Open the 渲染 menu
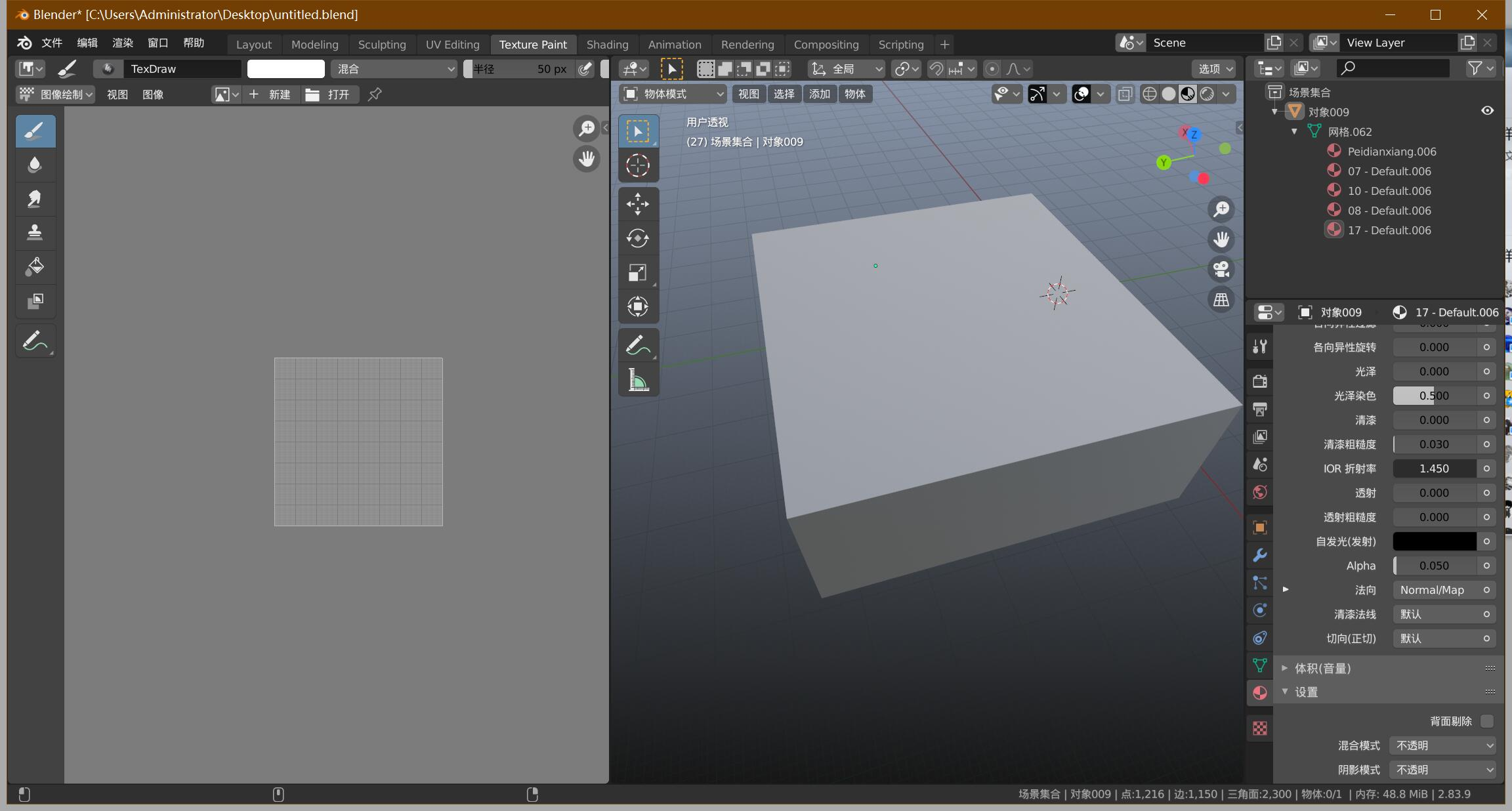Image resolution: width=1512 pixels, height=811 pixels. pyautogui.click(x=122, y=43)
